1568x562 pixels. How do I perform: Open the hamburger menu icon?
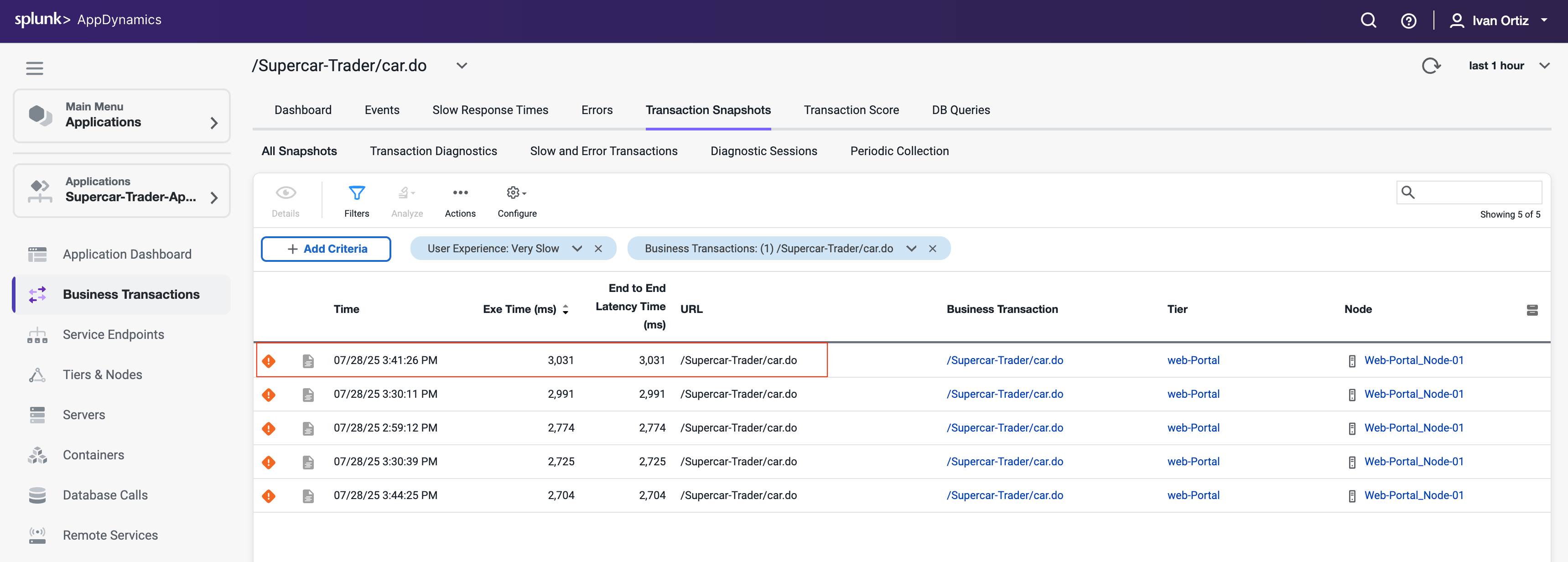point(35,68)
